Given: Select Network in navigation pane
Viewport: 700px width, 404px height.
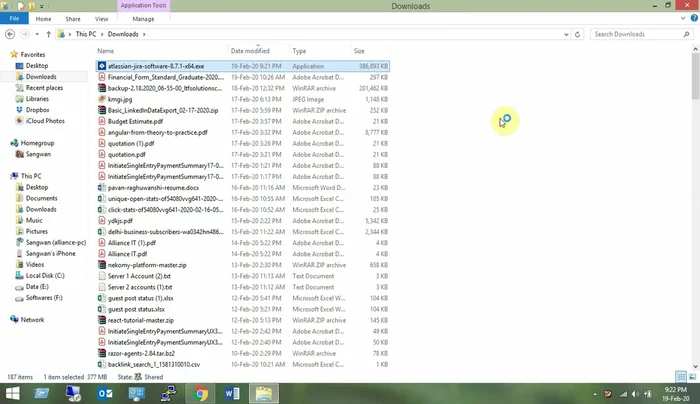Looking at the screenshot, I should click(x=32, y=320).
